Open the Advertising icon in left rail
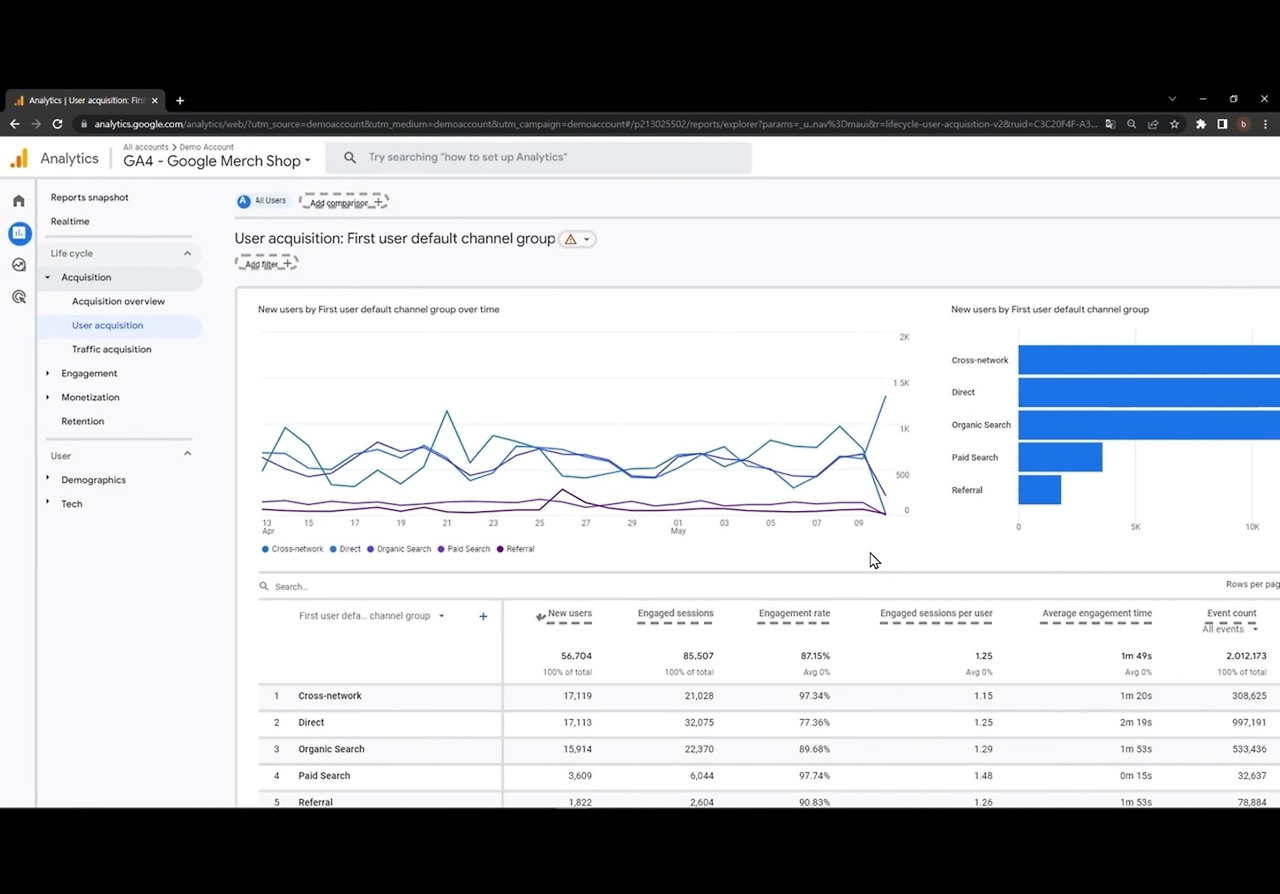 click(19, 297)
